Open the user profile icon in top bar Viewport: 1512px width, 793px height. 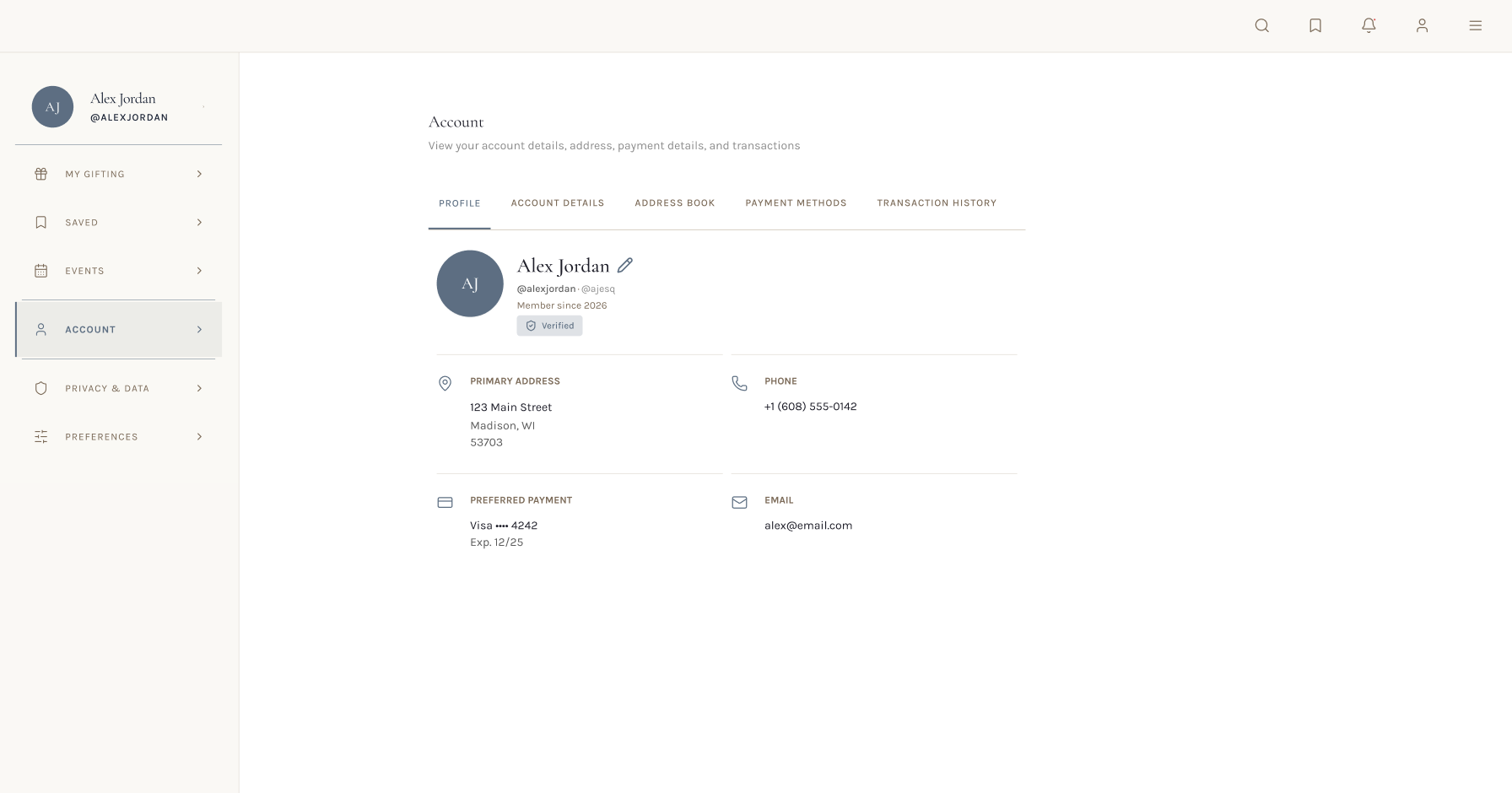point(1422,26)
